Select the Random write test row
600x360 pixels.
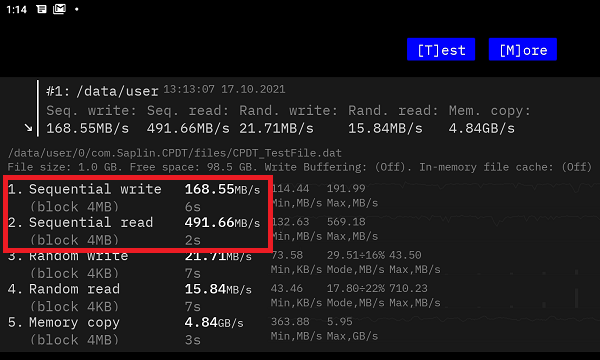coord(130,264)
